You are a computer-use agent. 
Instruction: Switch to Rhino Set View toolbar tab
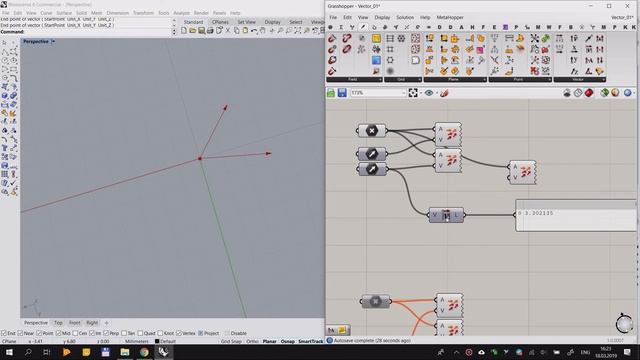tap(247, 22)
